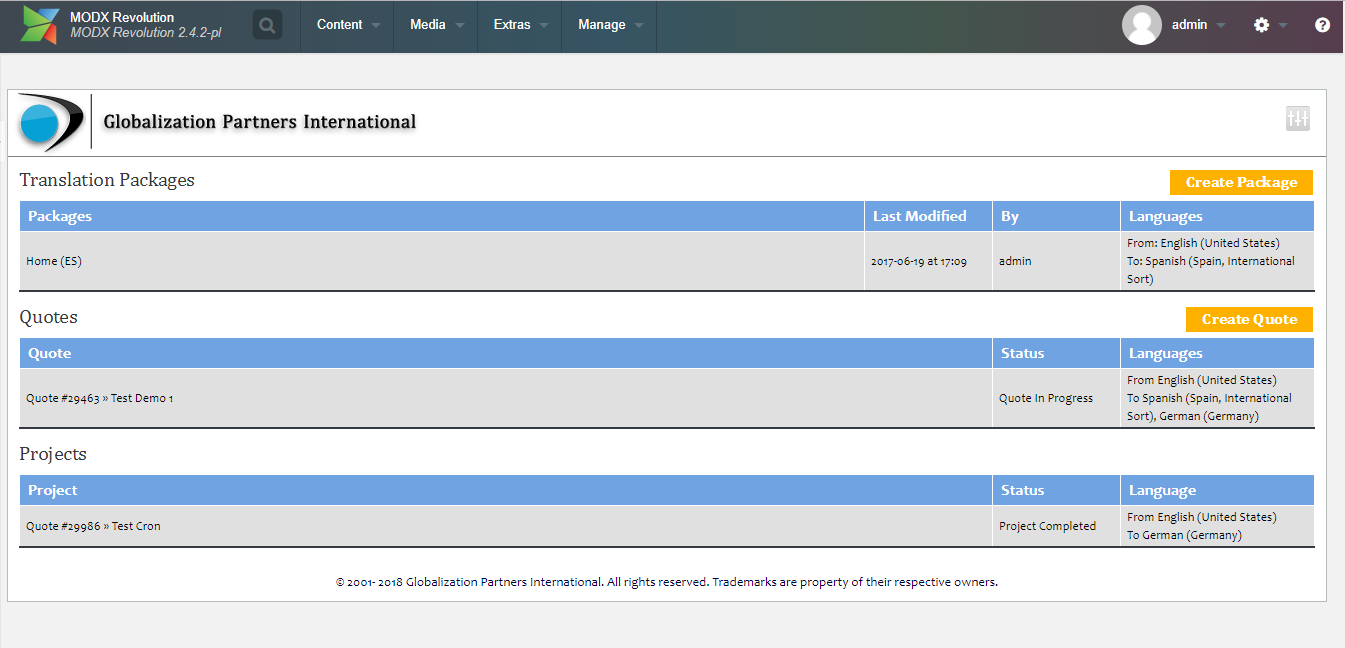Open the Extras menu
The width and height of the screenshot is (1345, 648).
520,25
